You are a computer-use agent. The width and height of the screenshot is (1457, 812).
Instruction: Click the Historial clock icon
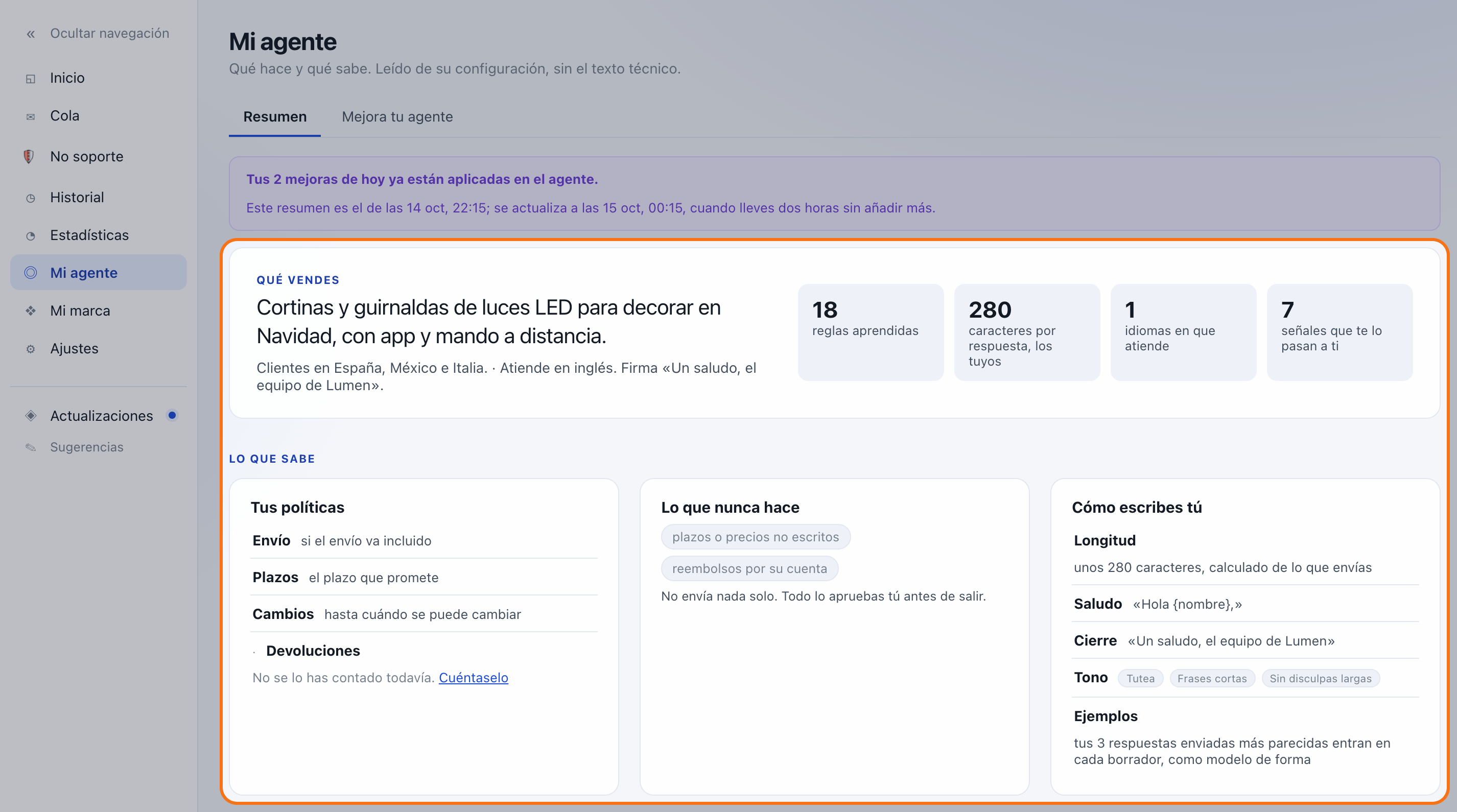click(31, 198)
